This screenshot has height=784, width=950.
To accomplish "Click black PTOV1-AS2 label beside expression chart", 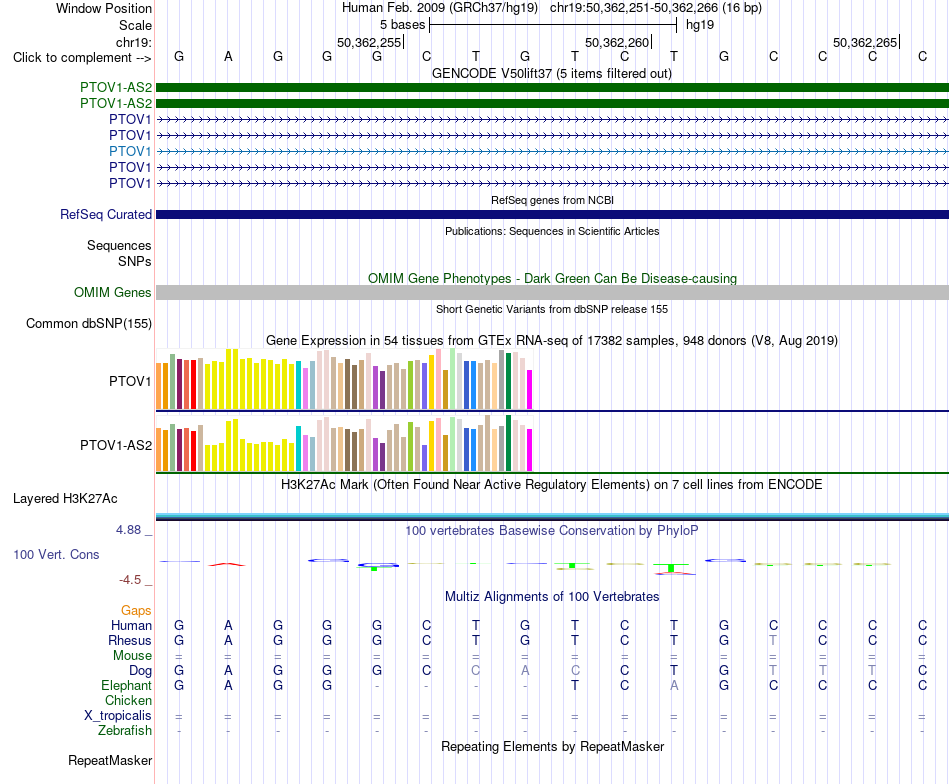I will click(x=116, y=445).
